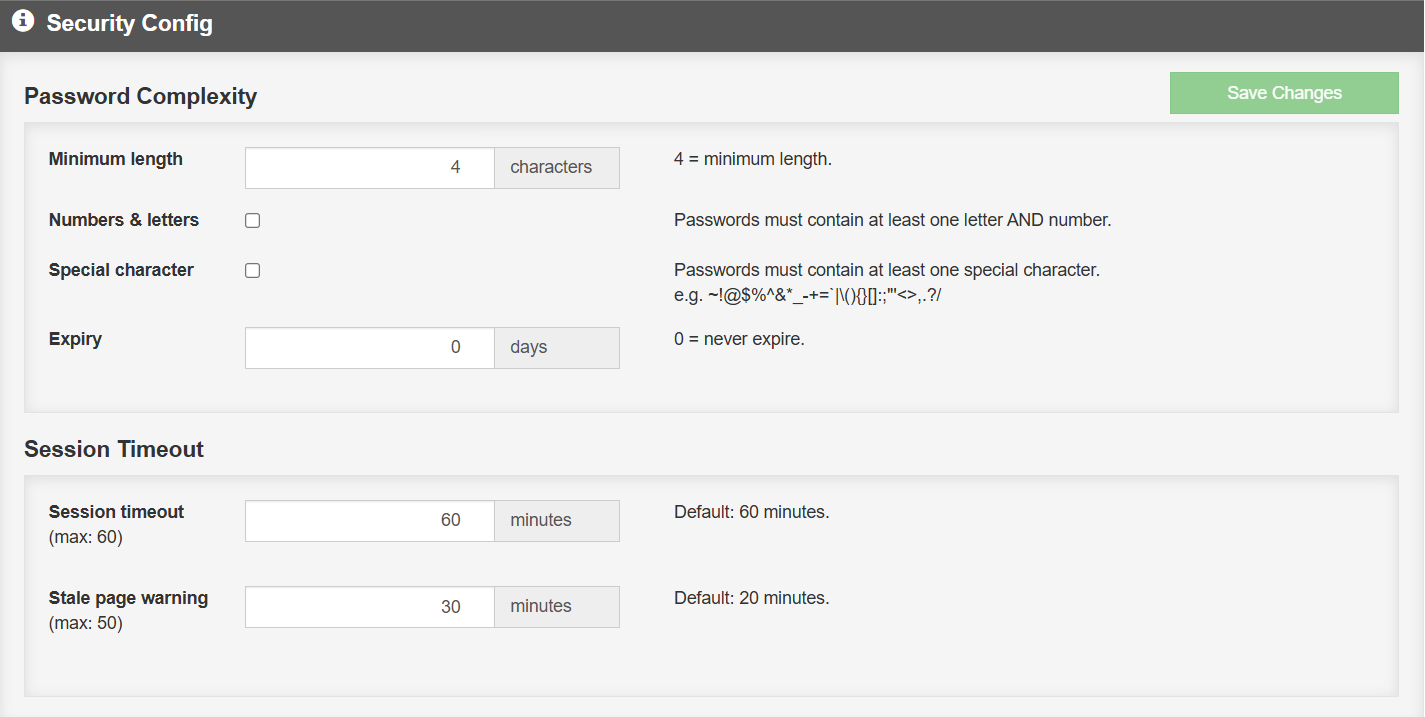This screenshot has height=717, width=1425.
Task: Click the Security Config title text
Action: pos(130,23)
